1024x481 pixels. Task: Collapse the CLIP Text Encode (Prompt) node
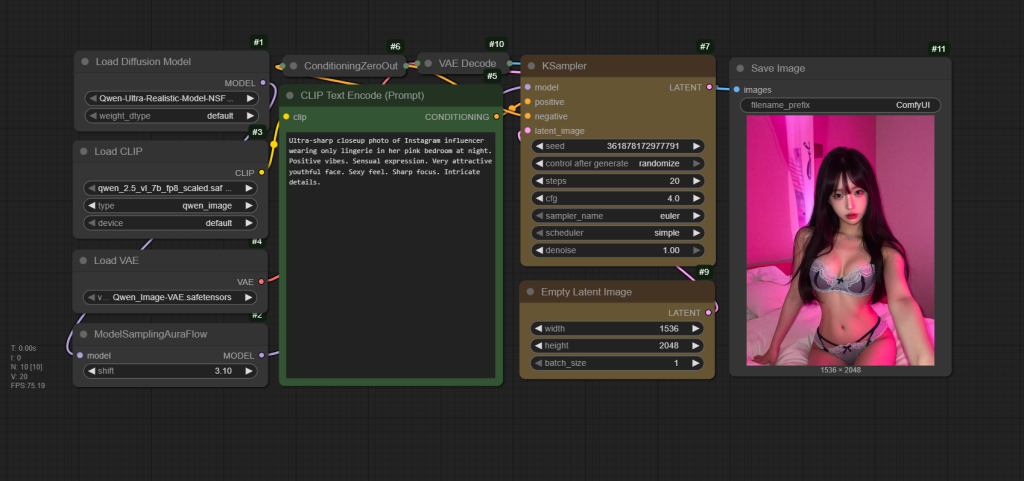290,96
